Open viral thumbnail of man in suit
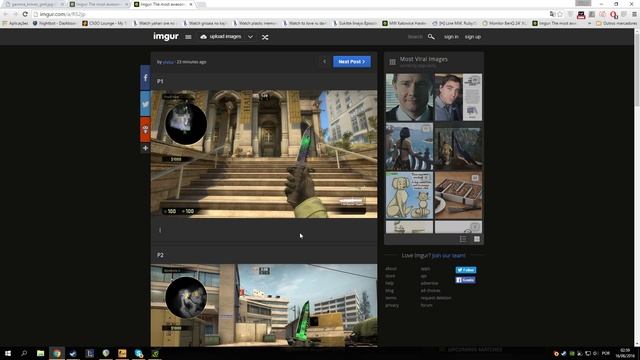 (409, 98)
